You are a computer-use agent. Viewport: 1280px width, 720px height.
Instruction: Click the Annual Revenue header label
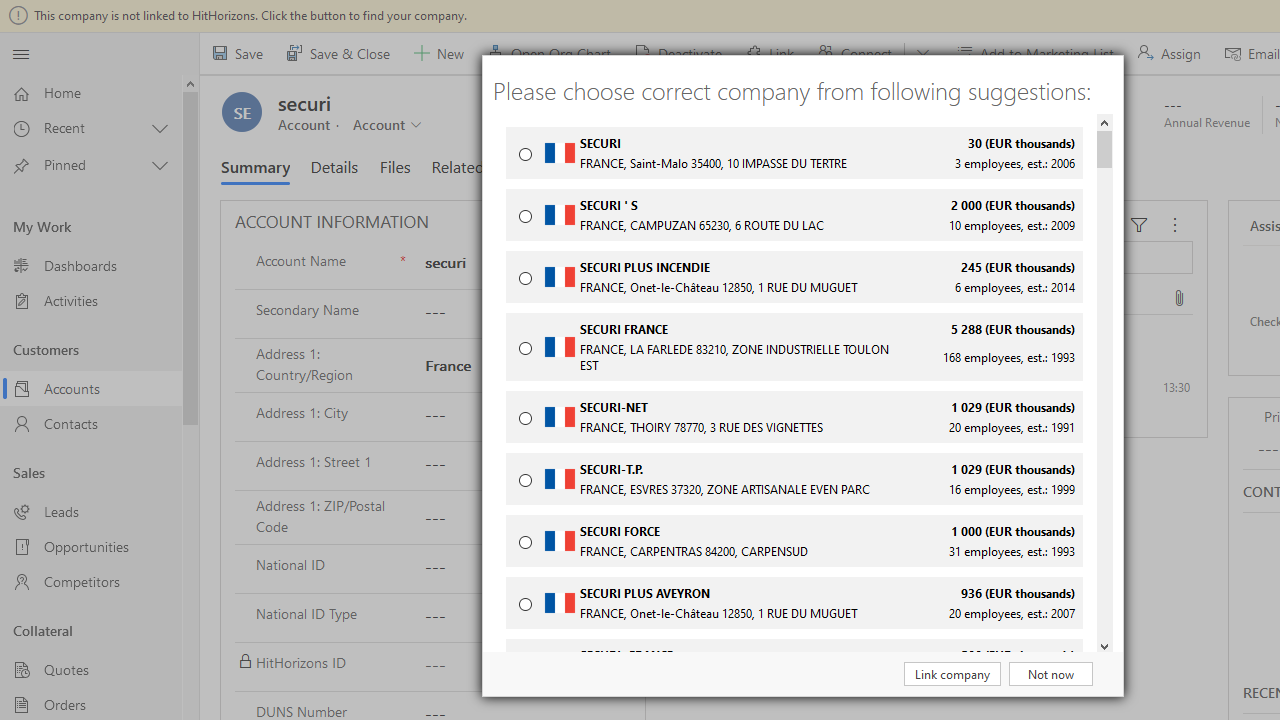(1207, 123)
